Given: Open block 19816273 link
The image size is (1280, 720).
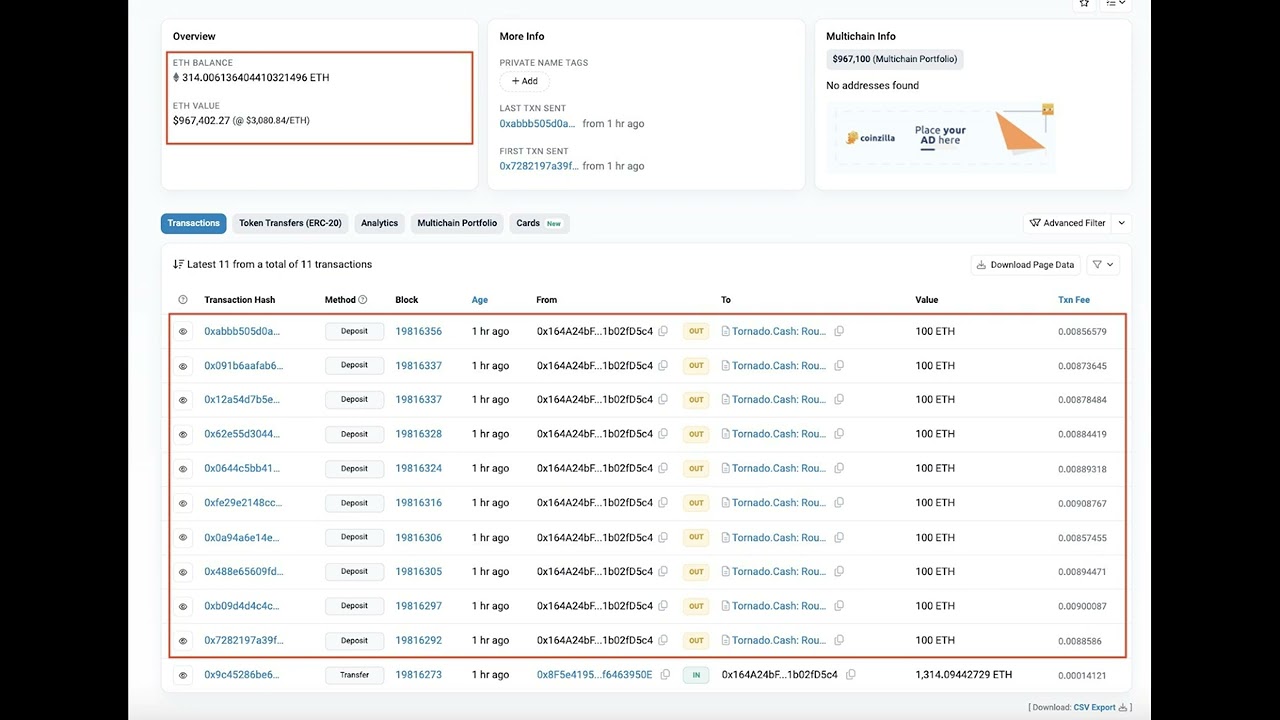Looking at the screenshot, I should 418,675.
